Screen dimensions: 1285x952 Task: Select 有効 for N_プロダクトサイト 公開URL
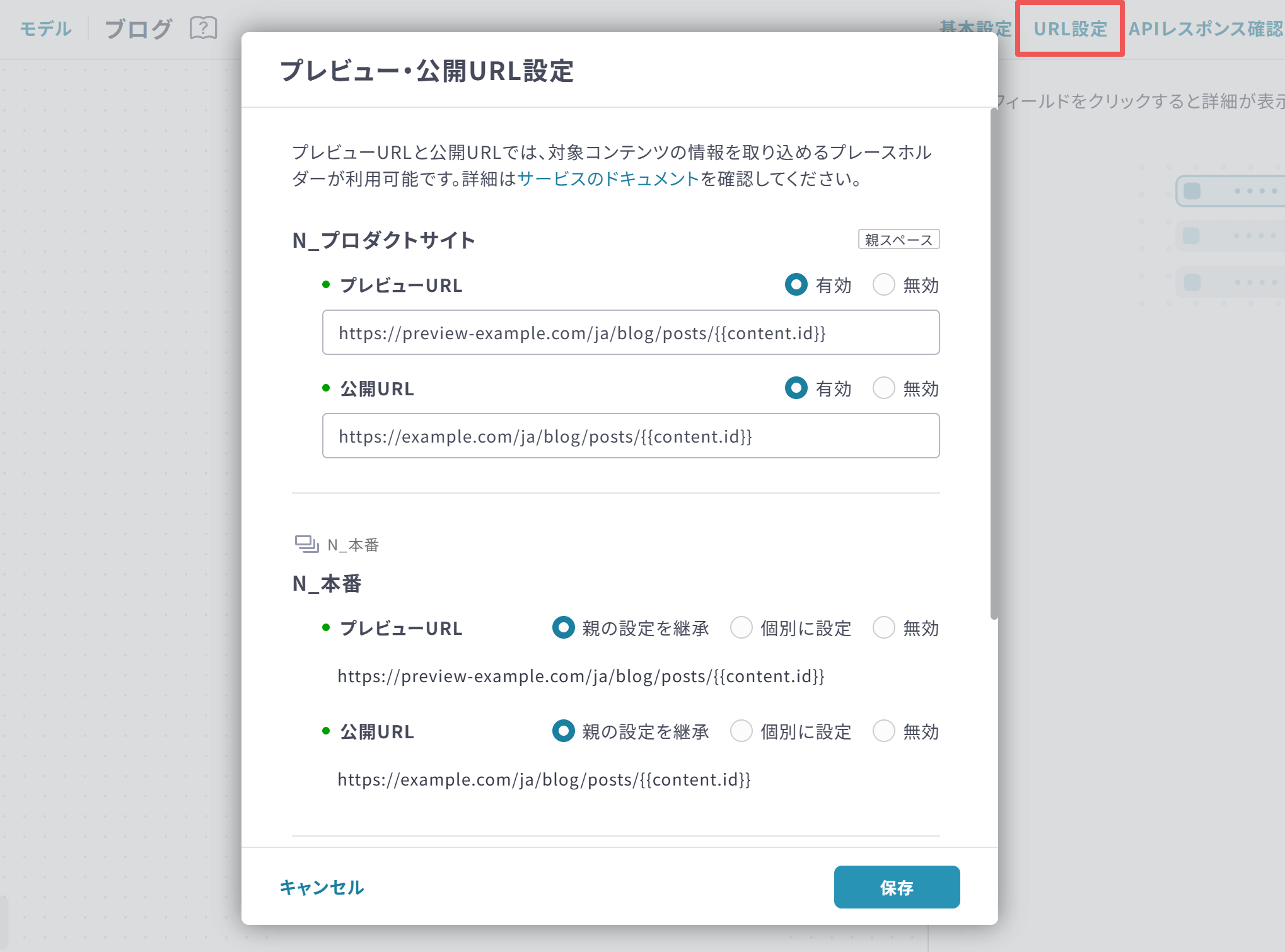pyautogui.click(x=796, y=388)
